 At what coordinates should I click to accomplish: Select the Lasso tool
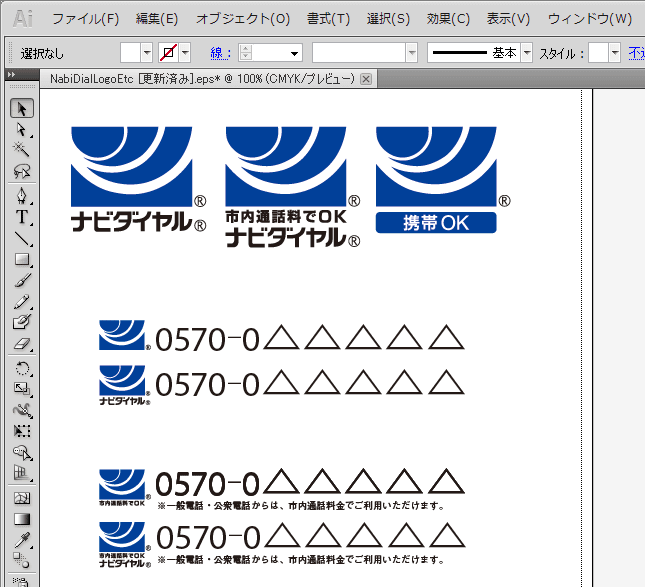click(x=22, y=171)
